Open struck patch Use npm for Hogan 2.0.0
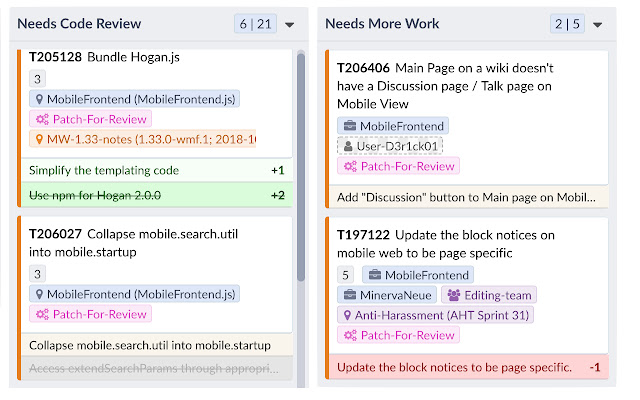 (x=157, y=195)
